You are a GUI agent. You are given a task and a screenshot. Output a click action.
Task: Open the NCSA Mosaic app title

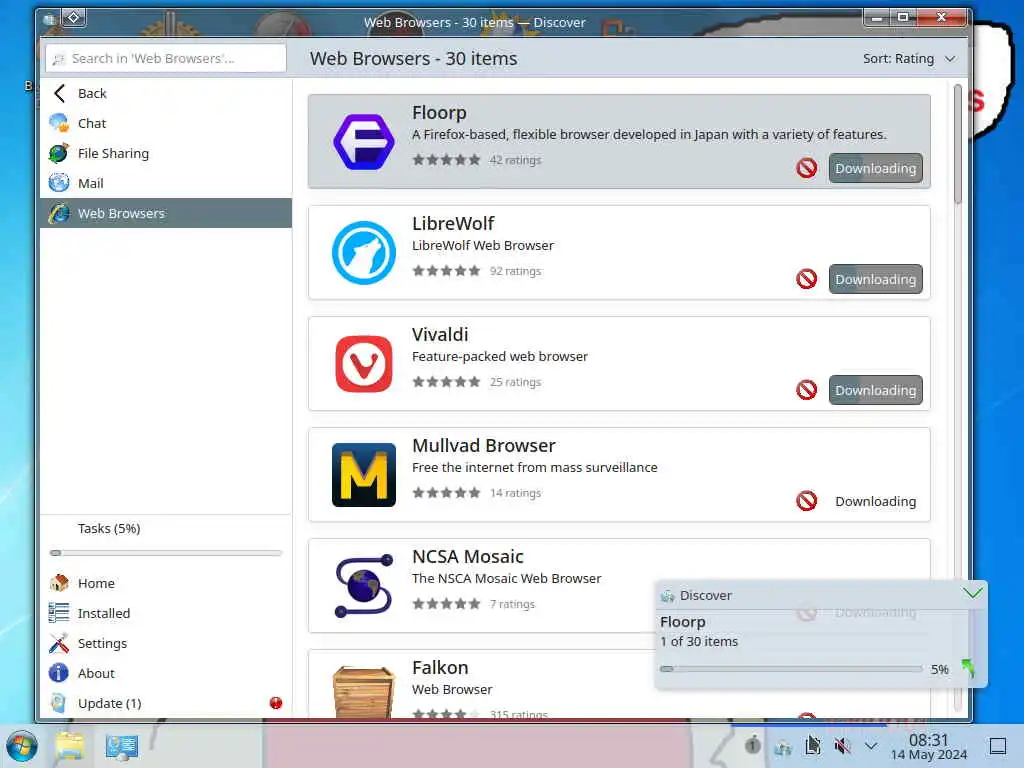point(468,557)
